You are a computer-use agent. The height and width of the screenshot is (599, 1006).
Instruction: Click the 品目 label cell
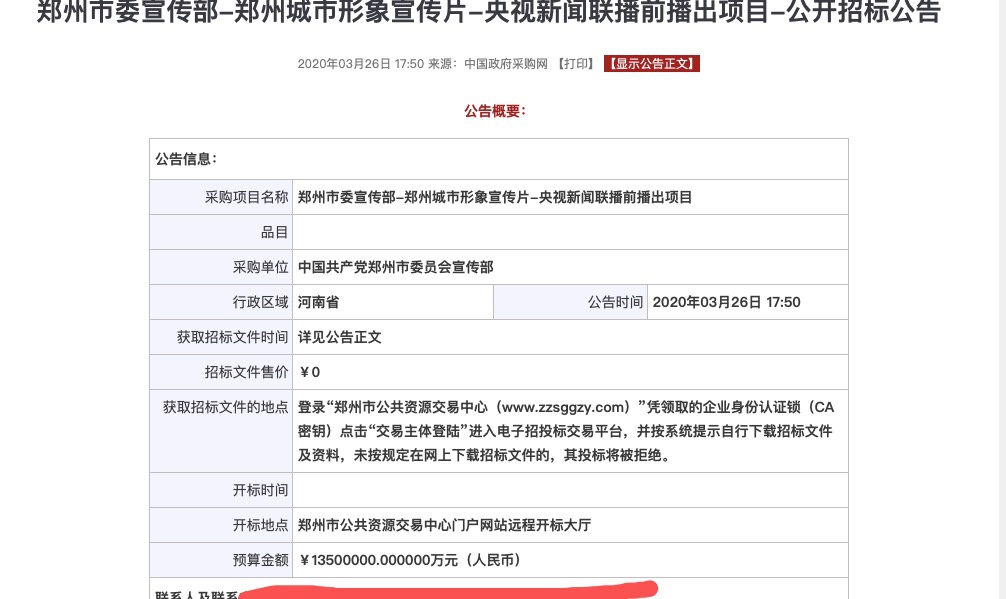click(x=221, y=232)
